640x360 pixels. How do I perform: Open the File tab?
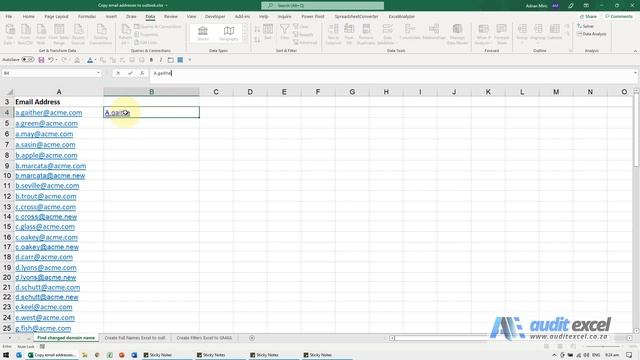[9, 16]
